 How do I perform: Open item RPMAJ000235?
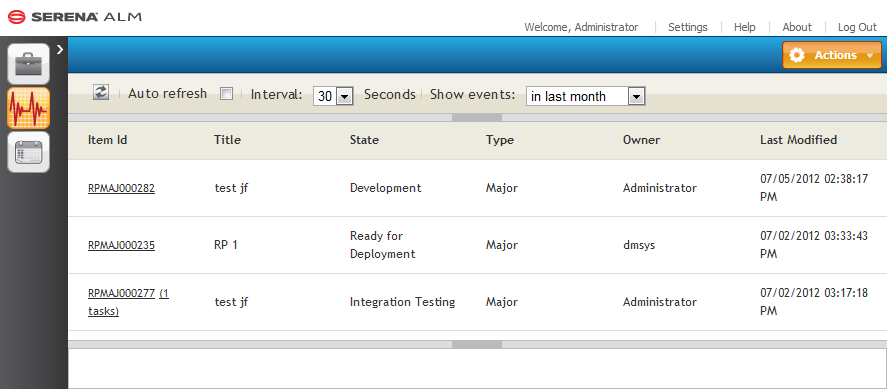click(x=121, y=246)
